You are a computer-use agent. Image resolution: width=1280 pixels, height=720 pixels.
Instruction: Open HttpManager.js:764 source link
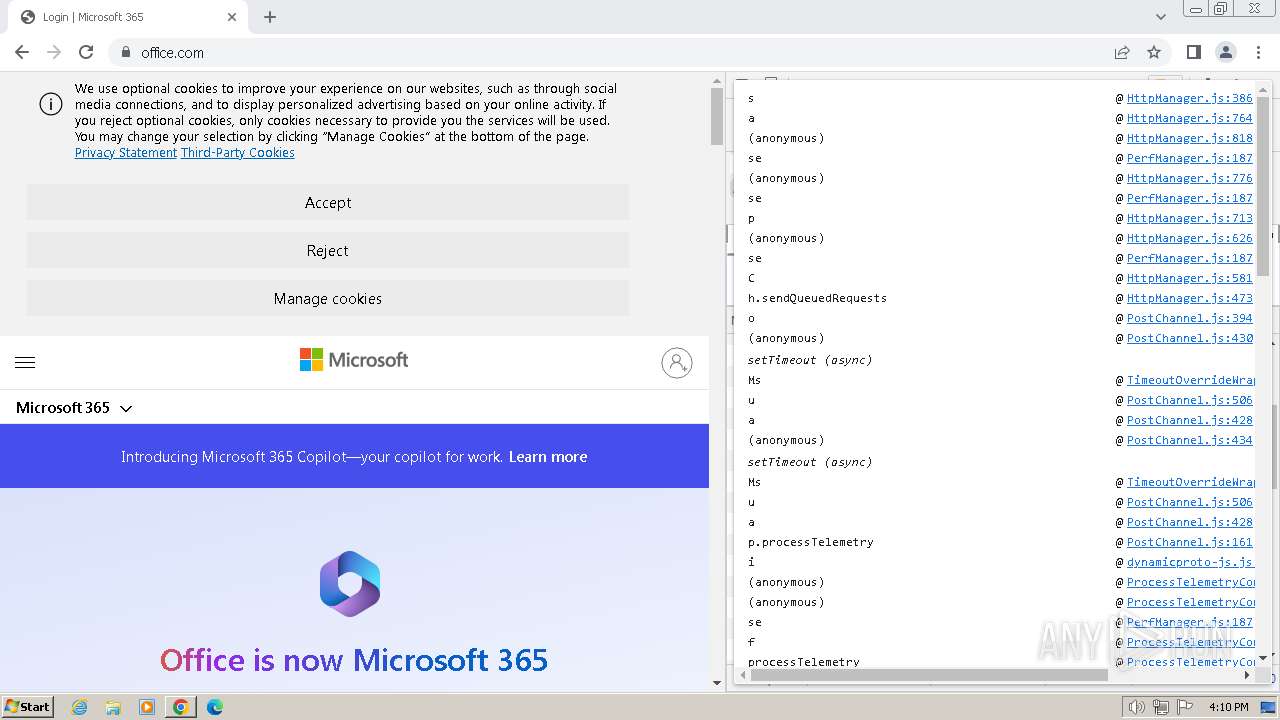[1189, 118]
